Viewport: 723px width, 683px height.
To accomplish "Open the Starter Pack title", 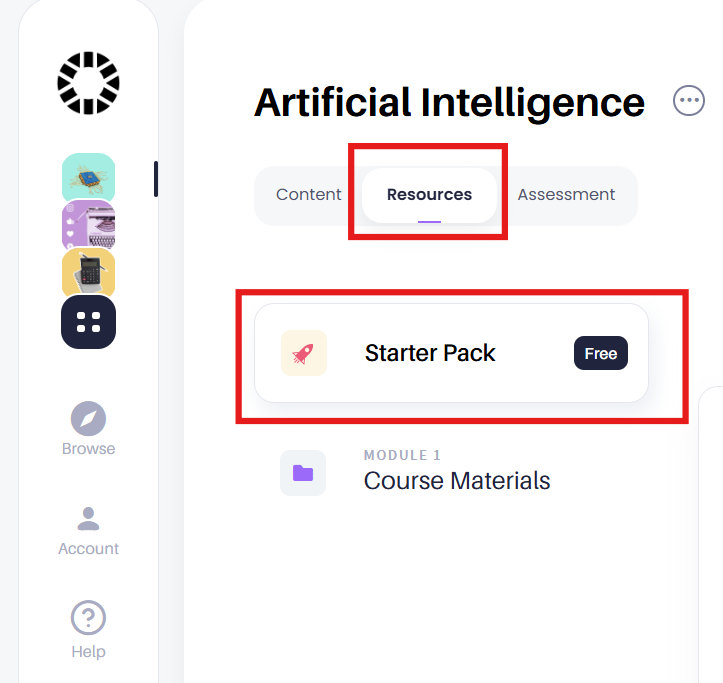I will pyautogui.click(x=430, y=353).
